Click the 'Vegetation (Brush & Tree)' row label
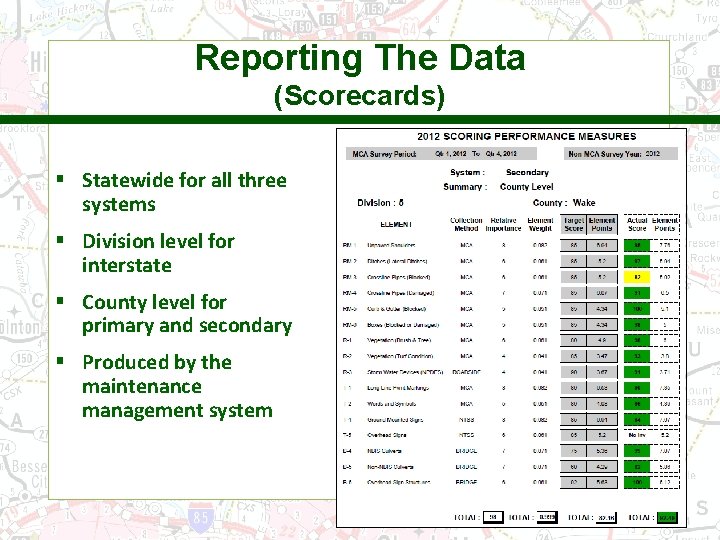 point(399,340)
